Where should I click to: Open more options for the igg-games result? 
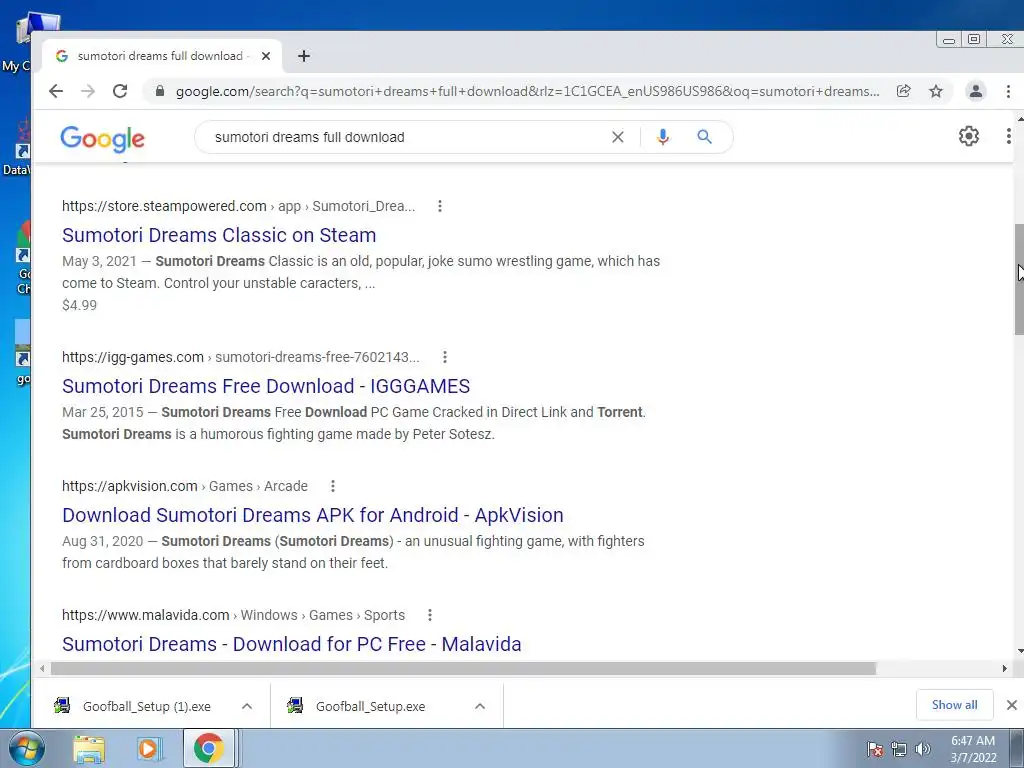click(x=445, y=357)
